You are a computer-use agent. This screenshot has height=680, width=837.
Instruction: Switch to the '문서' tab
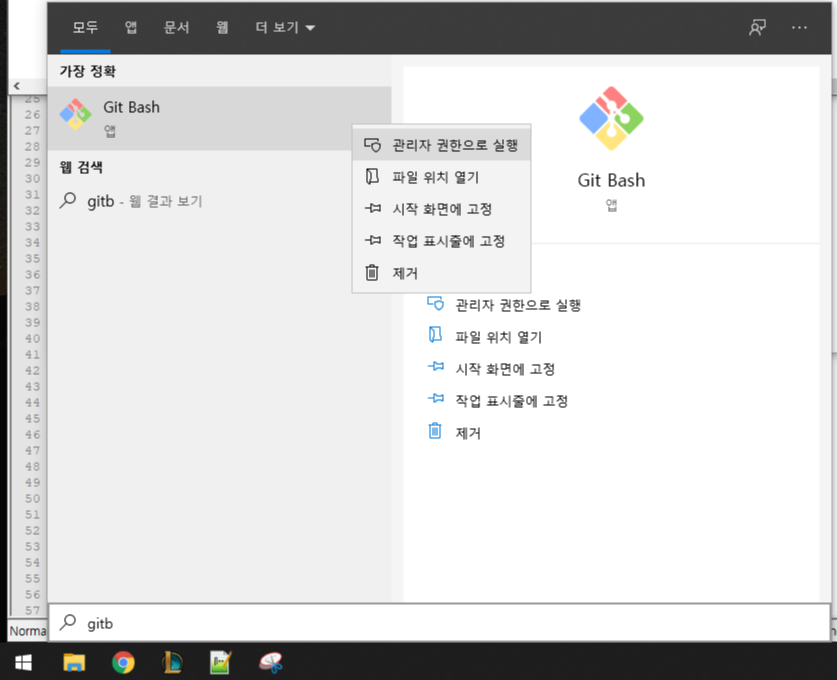point(176,27)
